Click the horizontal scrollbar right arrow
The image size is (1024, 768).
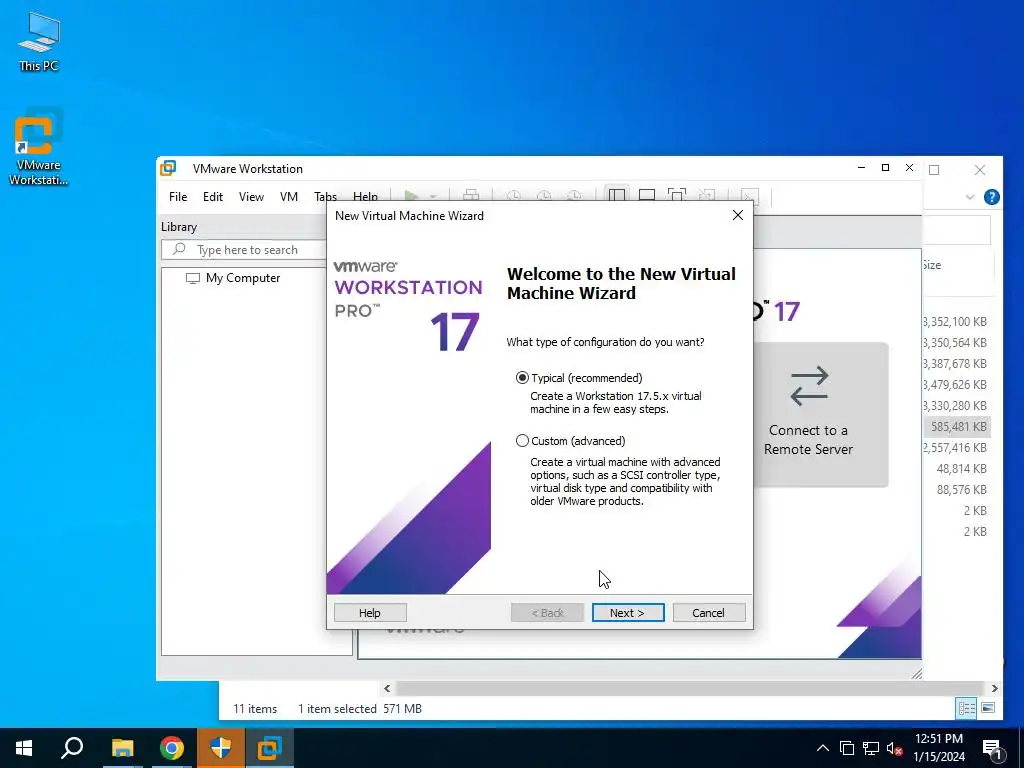point(995,688)
